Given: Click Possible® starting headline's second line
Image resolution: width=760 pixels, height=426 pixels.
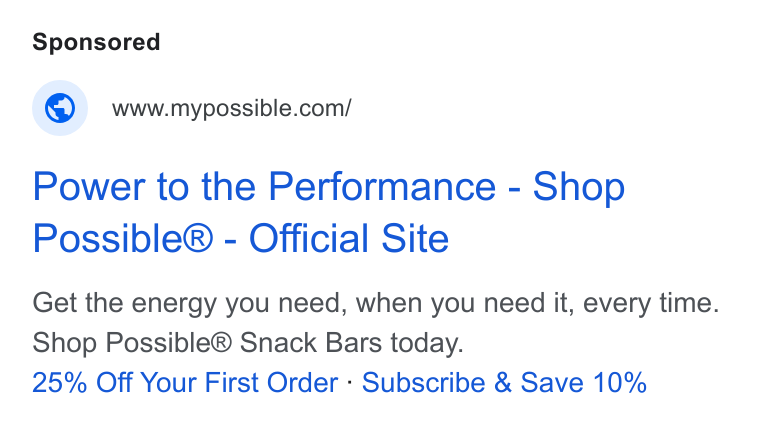Looking at the screenshot, I should point(123,238).
